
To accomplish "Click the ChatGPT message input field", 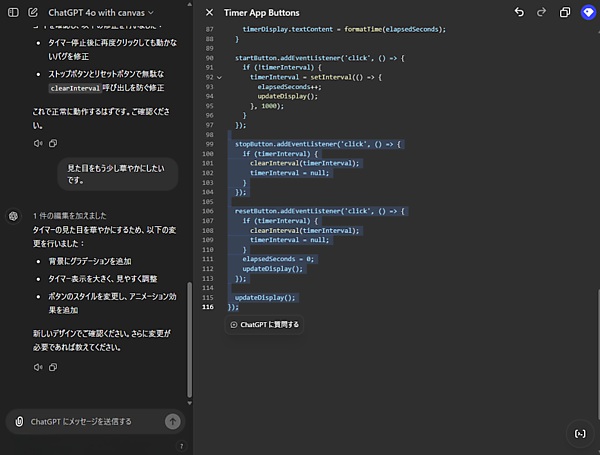I will [95, 421].
